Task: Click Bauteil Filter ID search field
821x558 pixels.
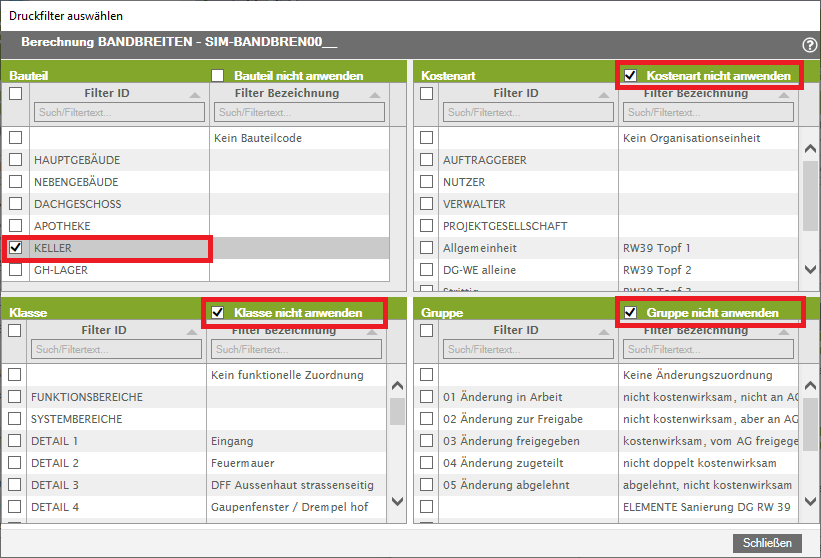Action: coord(118,112)
